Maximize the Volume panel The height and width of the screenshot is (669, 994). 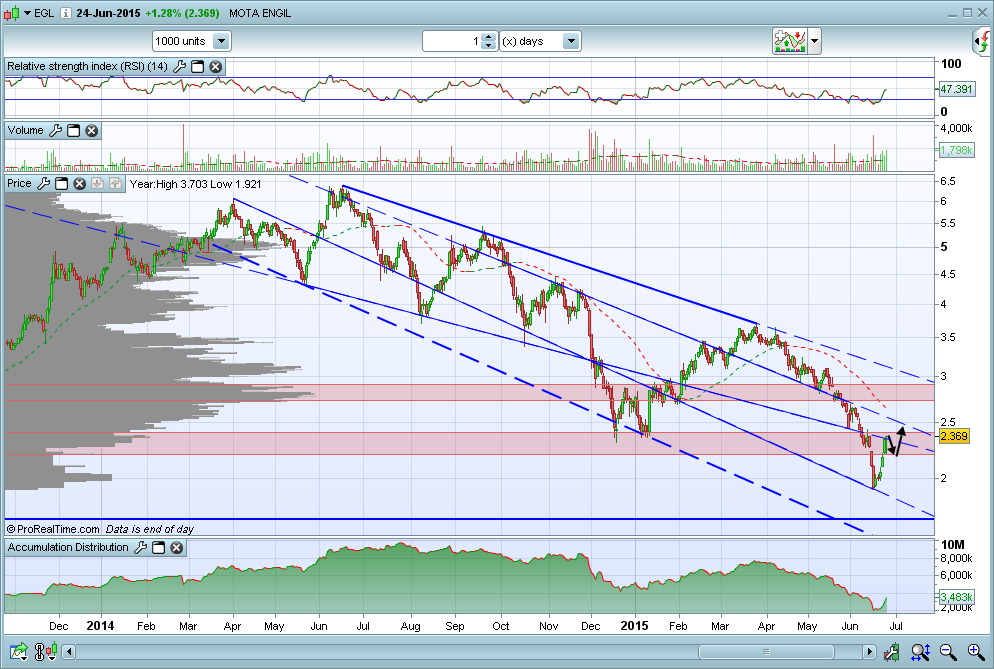pos(74,131)
